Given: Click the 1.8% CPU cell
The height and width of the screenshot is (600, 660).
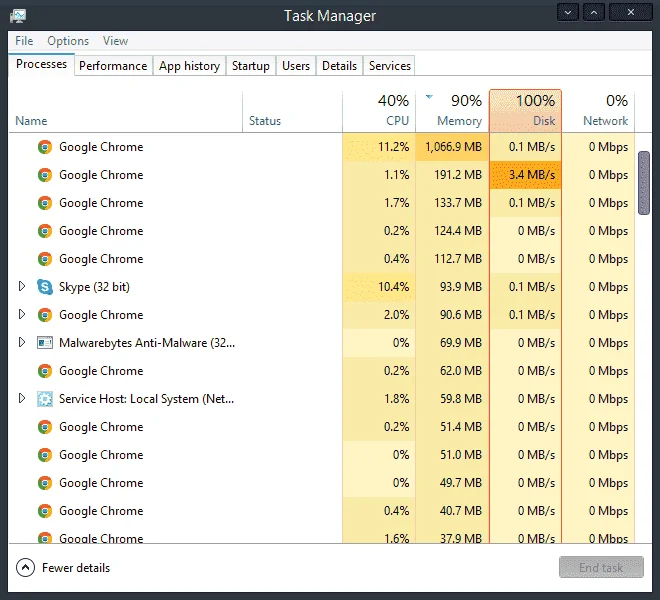Looking at the screenshot, I should (x=379, y=399).
